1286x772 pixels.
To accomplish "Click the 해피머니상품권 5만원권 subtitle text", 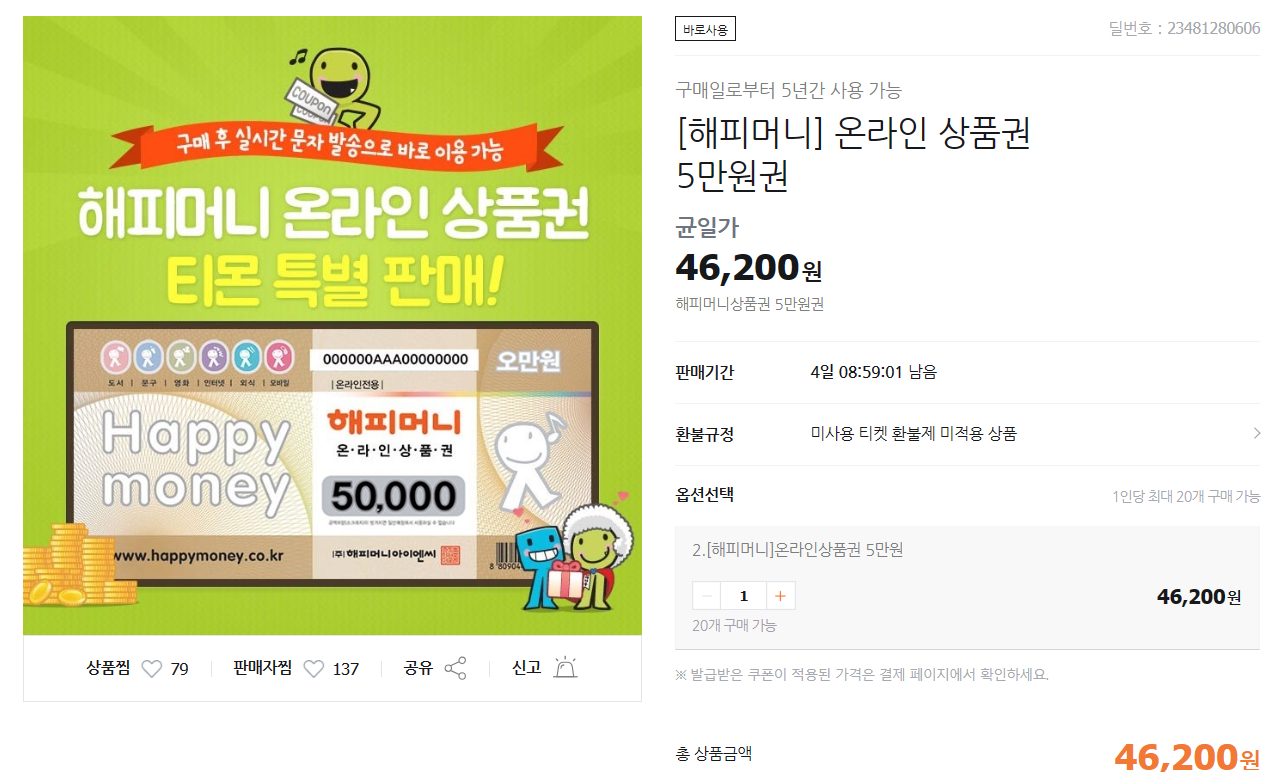I will click(x=750, y=304).
